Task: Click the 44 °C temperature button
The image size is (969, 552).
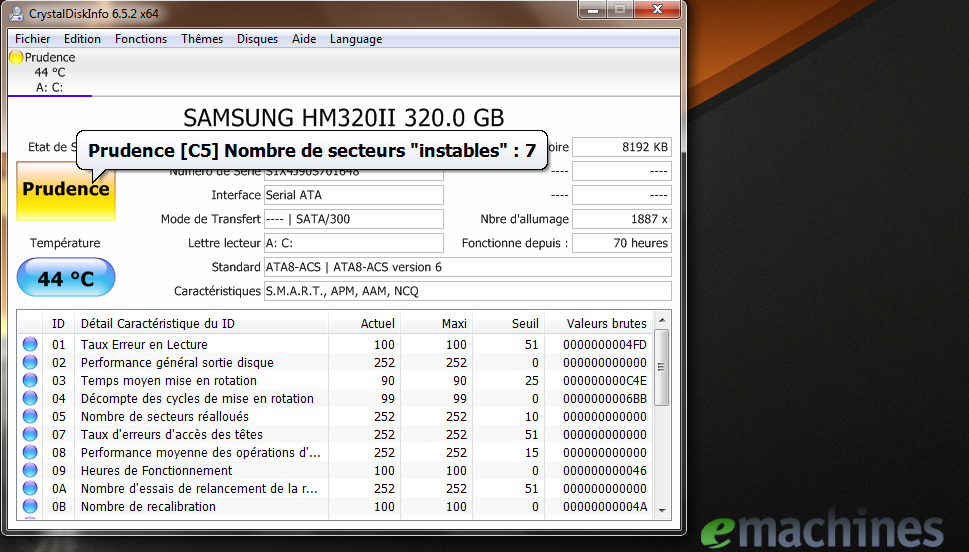Action: [66, 278]
